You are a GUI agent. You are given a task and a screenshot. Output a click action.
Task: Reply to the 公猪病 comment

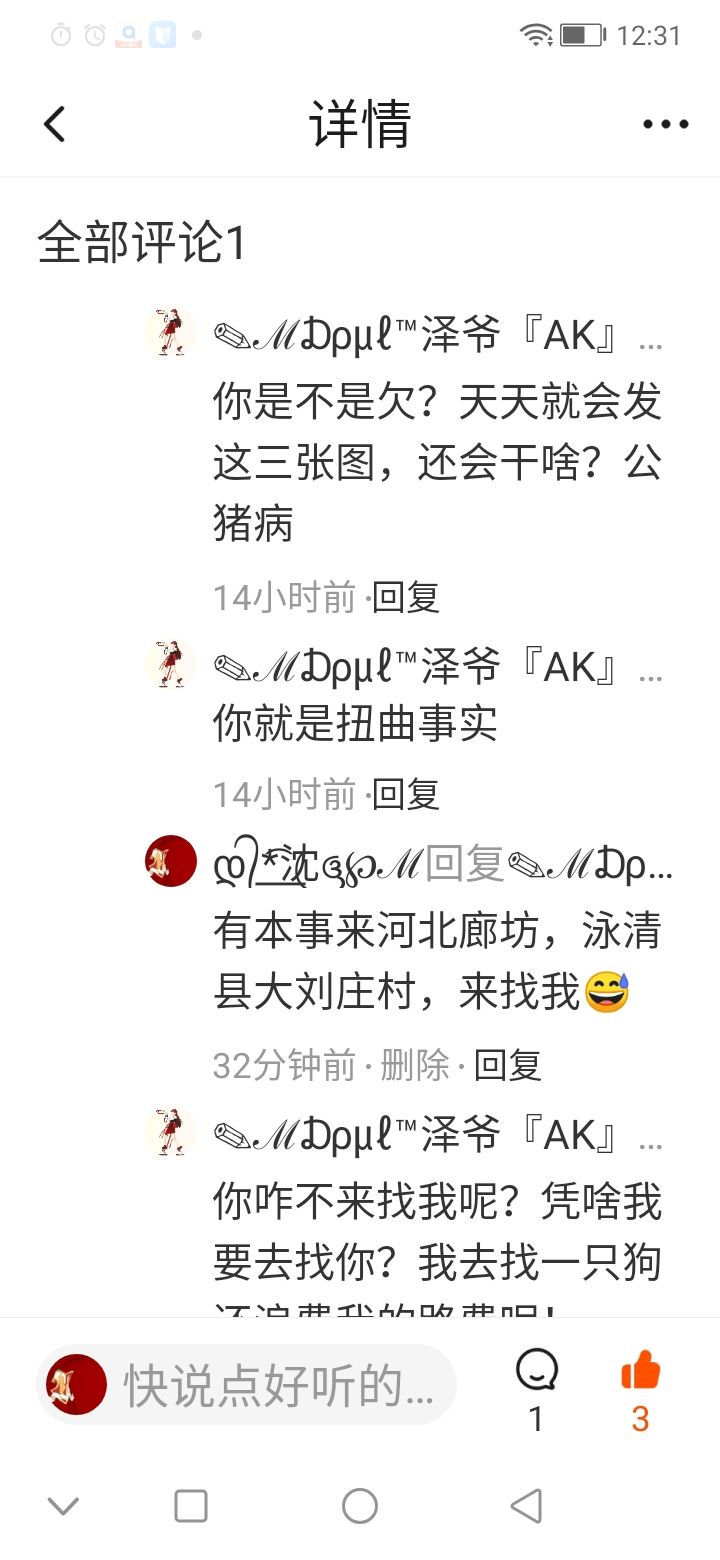point(406,597)
